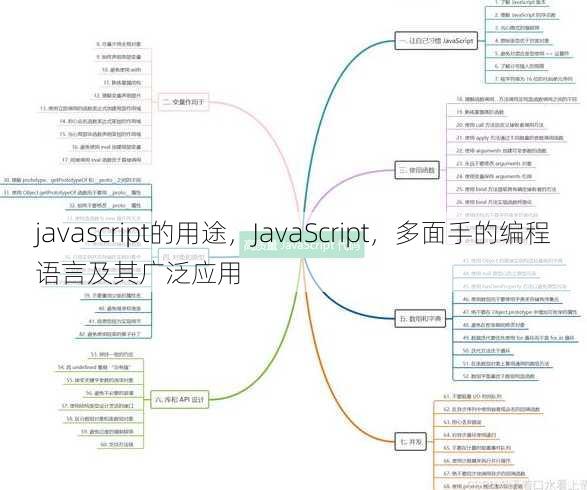This screenshot has width=587, height=490.
Task: Click item 47 about Object.prototype
Action: click(520, 312)
